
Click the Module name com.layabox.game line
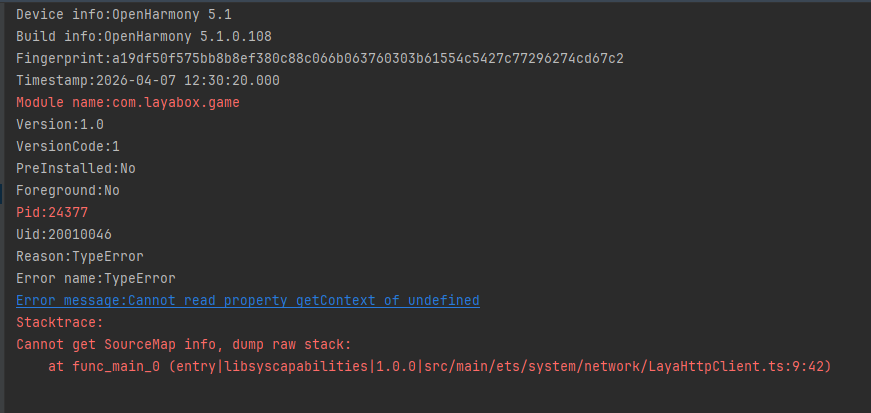pos(127,102)
